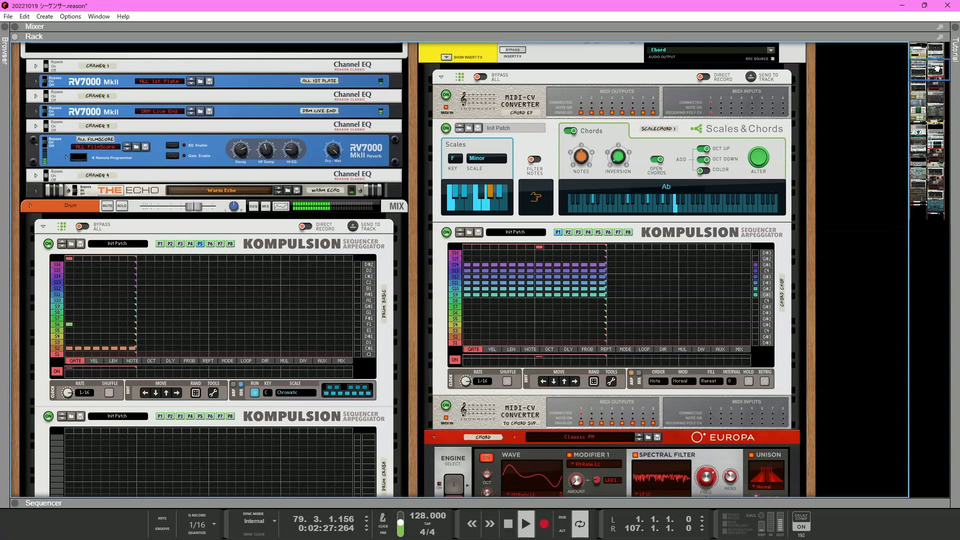
Task: Click Move right arrow in left Kompulsion
Action: [176, 392]
